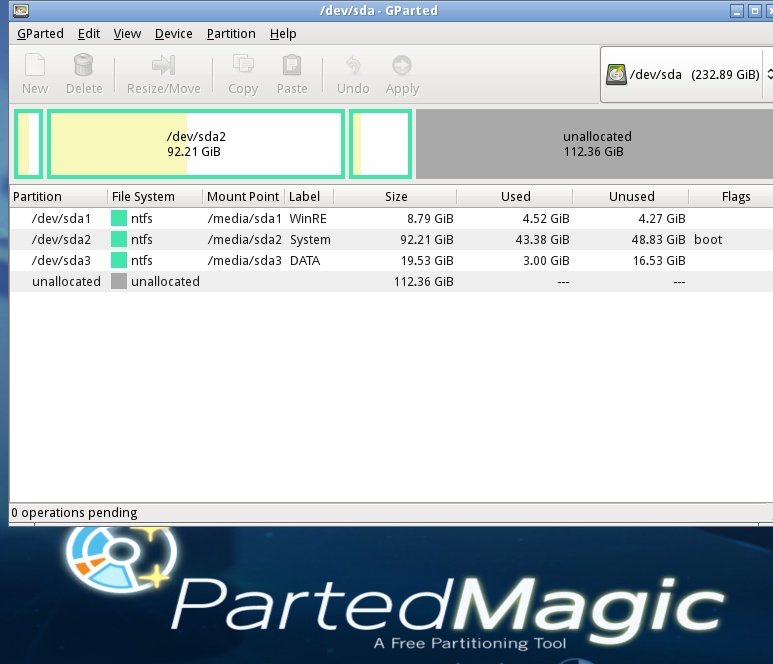The image size is (773, 664).
Task: Click the 4.52 GiB used value
Action: (x=546, y=218)
